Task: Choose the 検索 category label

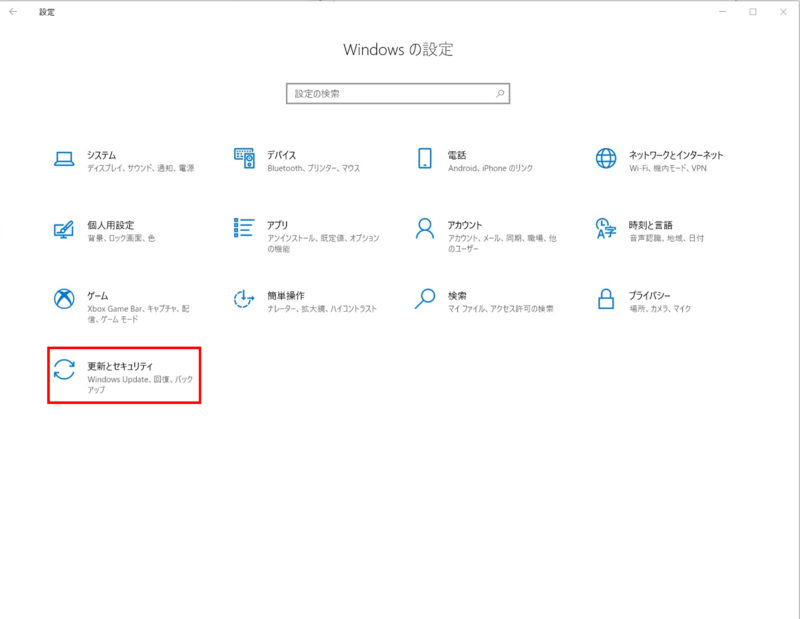Action: (x=457, y=295)
